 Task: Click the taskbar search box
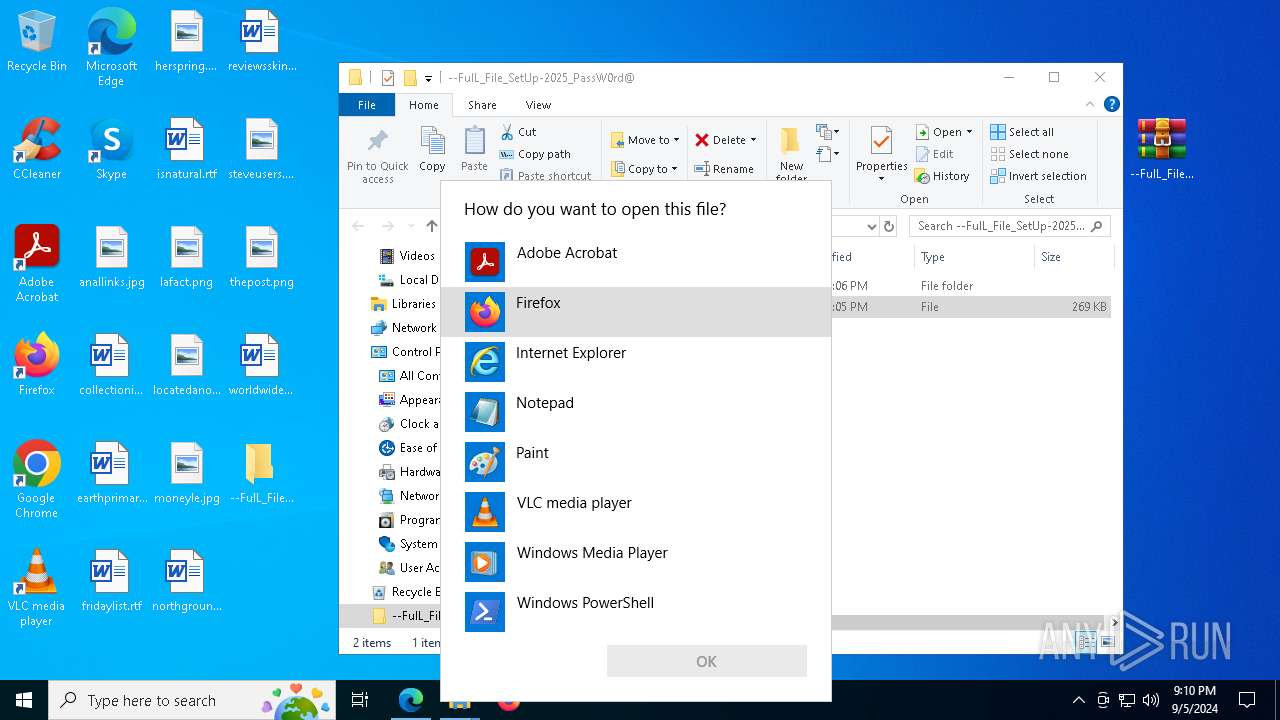(192, 700)
